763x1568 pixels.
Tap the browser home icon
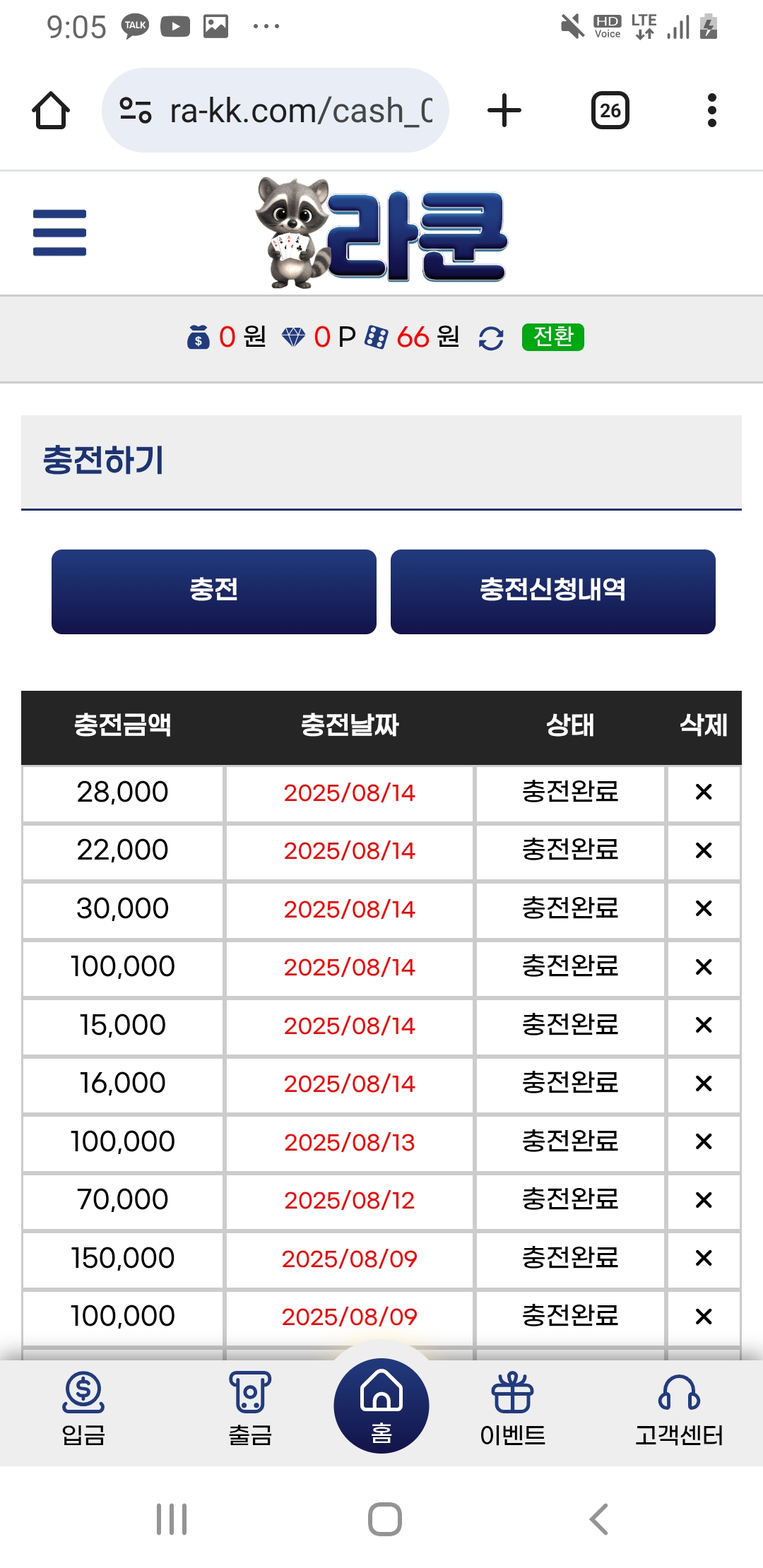[x=51, y=110]
